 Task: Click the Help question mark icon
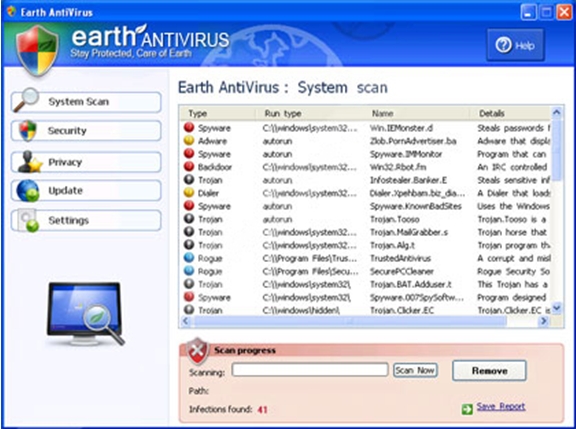click(503, 45)
